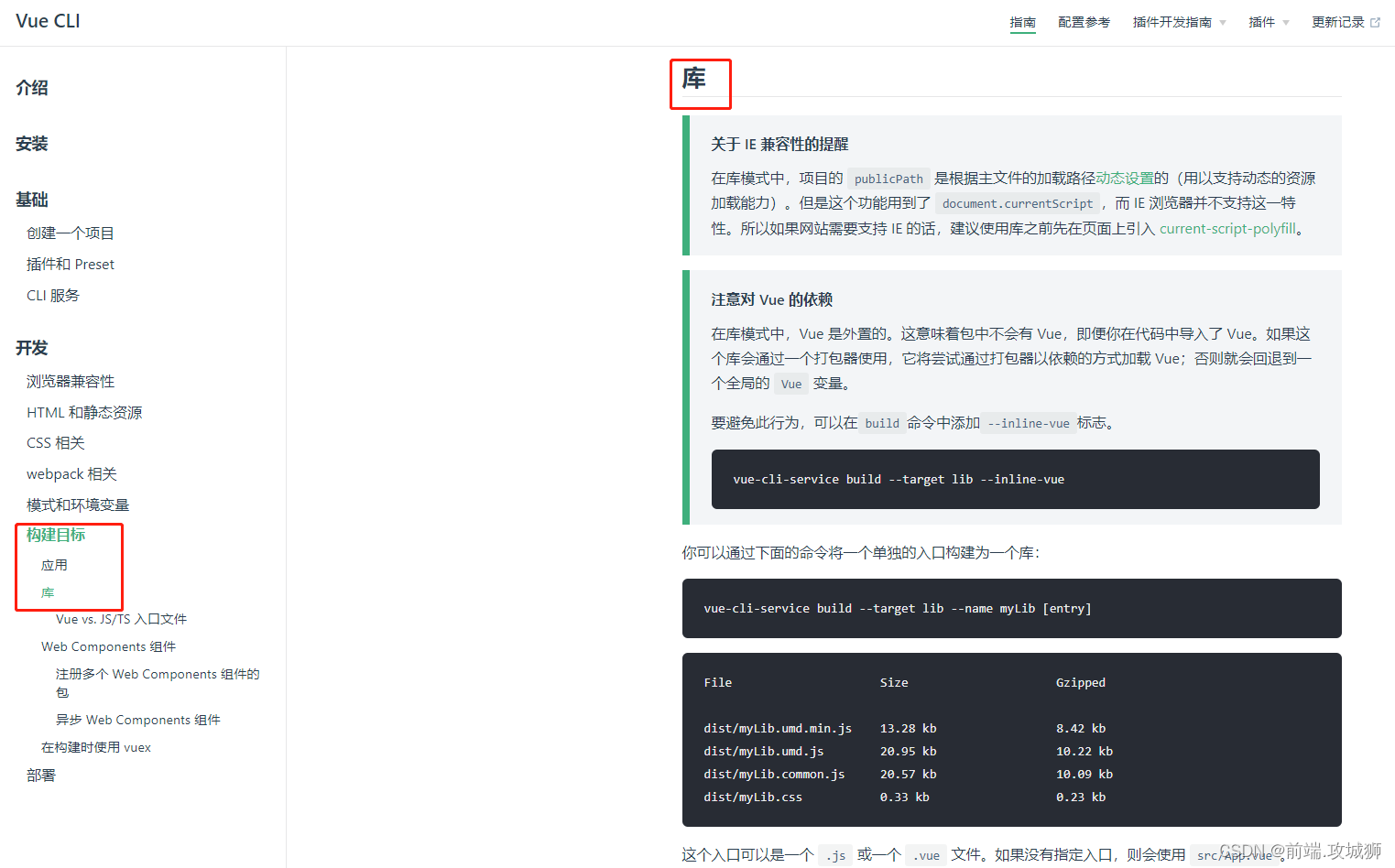
Task: Click the --inline-vue inline code tag
Action: 1029,423
